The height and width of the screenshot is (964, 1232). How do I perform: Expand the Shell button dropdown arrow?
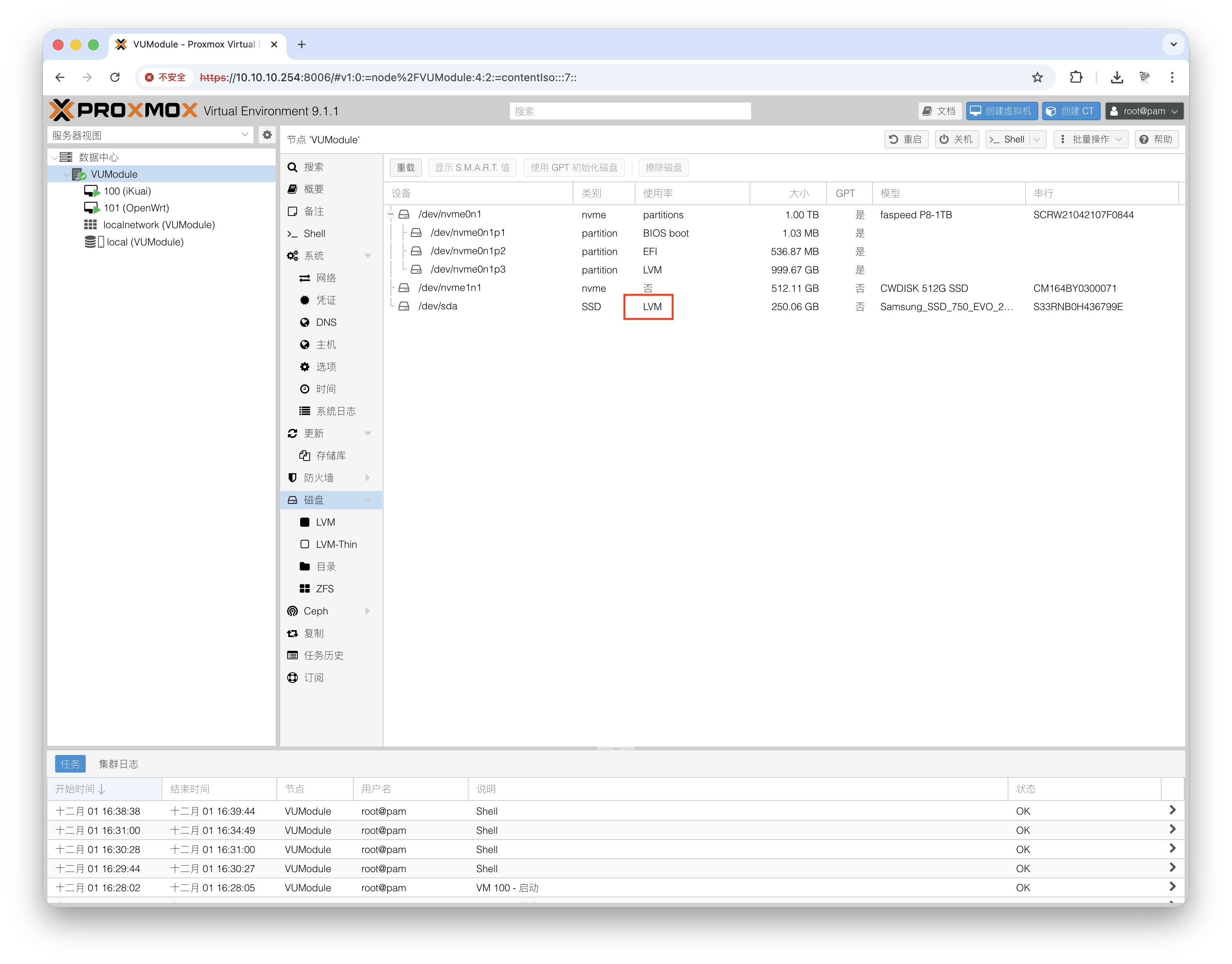tap(1037, 139)
